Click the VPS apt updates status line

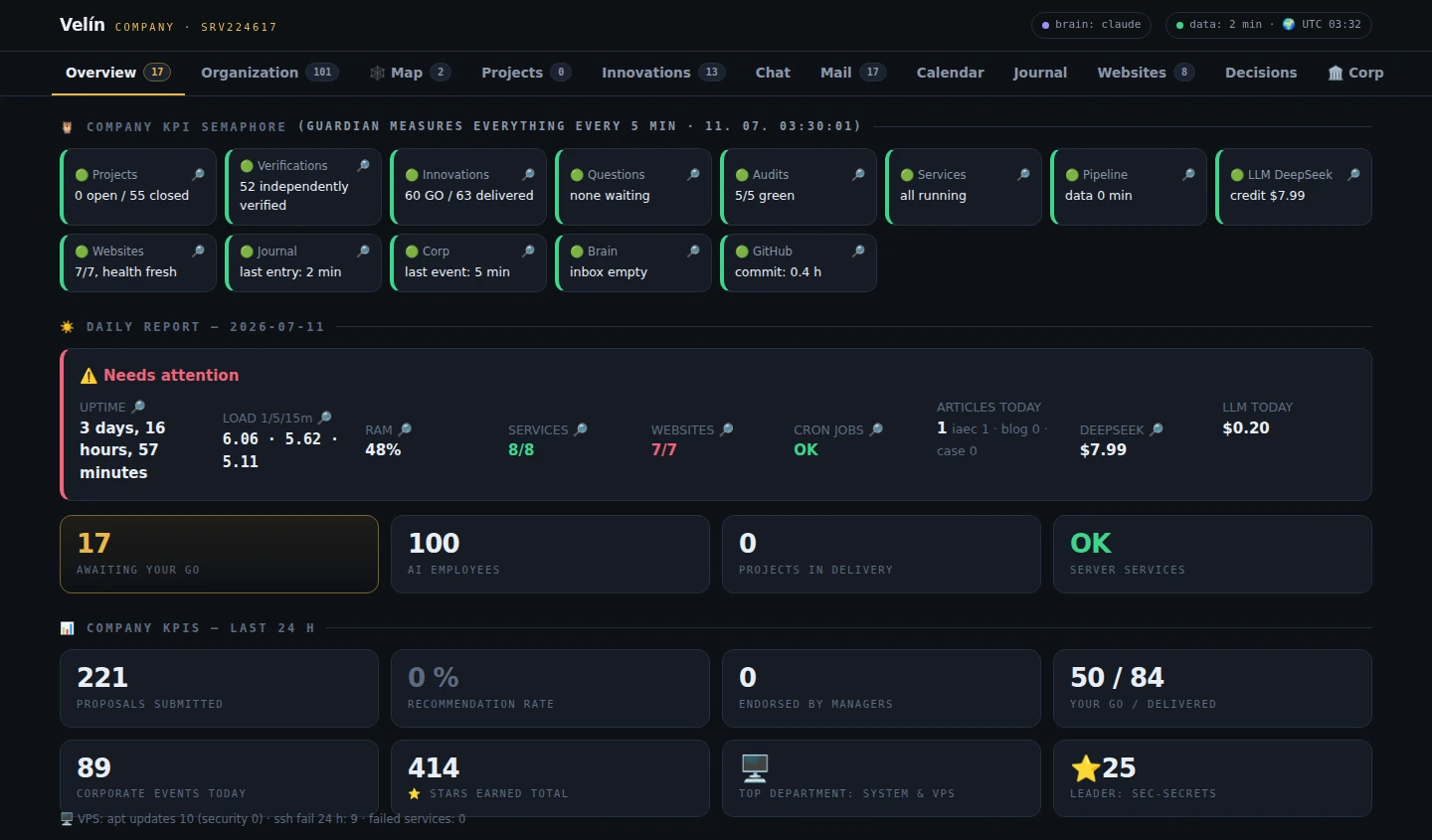click(263, 819)
